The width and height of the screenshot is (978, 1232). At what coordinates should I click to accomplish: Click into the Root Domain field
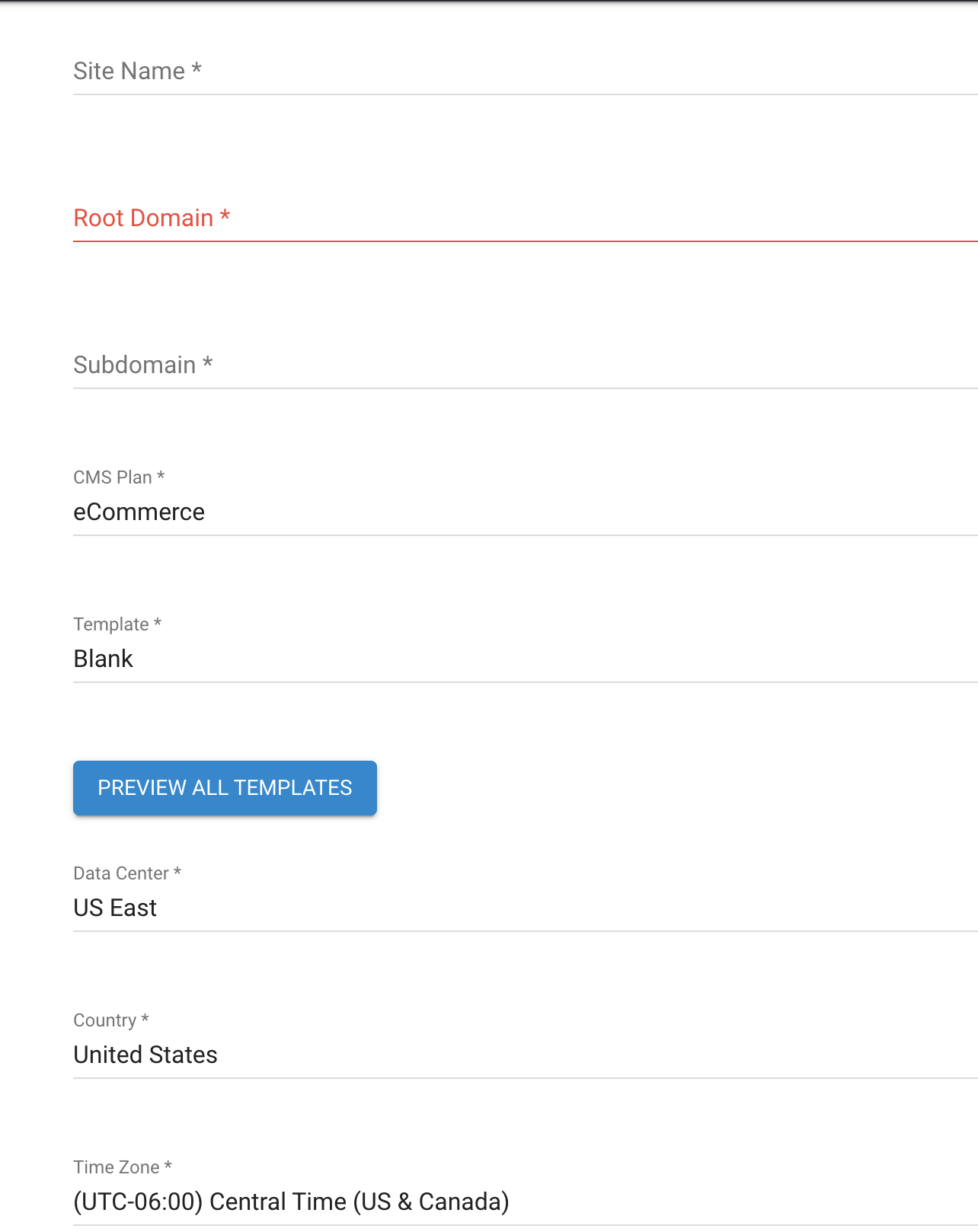pos(526,219)
